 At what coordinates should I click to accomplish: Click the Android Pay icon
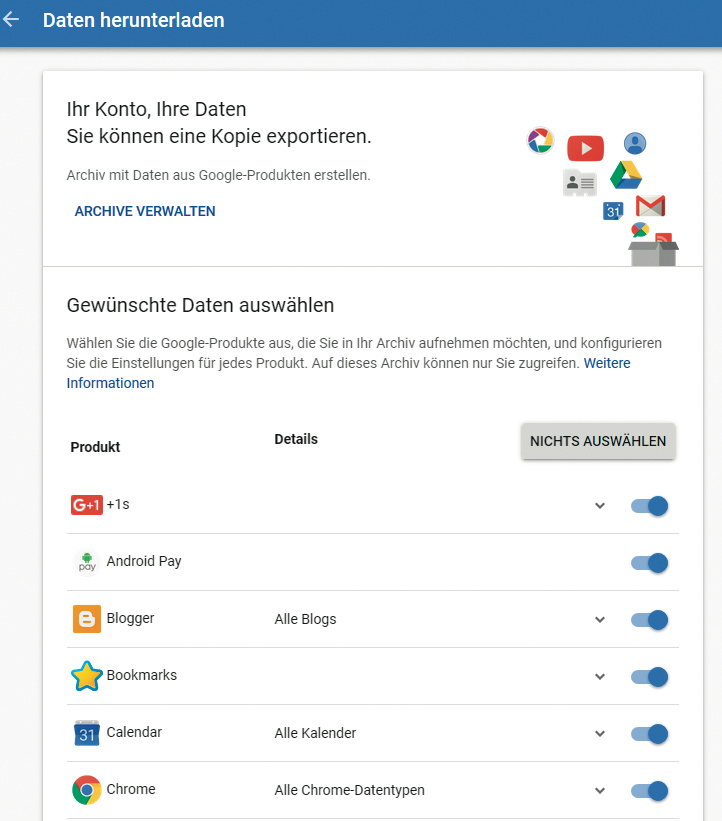[87, 562]
